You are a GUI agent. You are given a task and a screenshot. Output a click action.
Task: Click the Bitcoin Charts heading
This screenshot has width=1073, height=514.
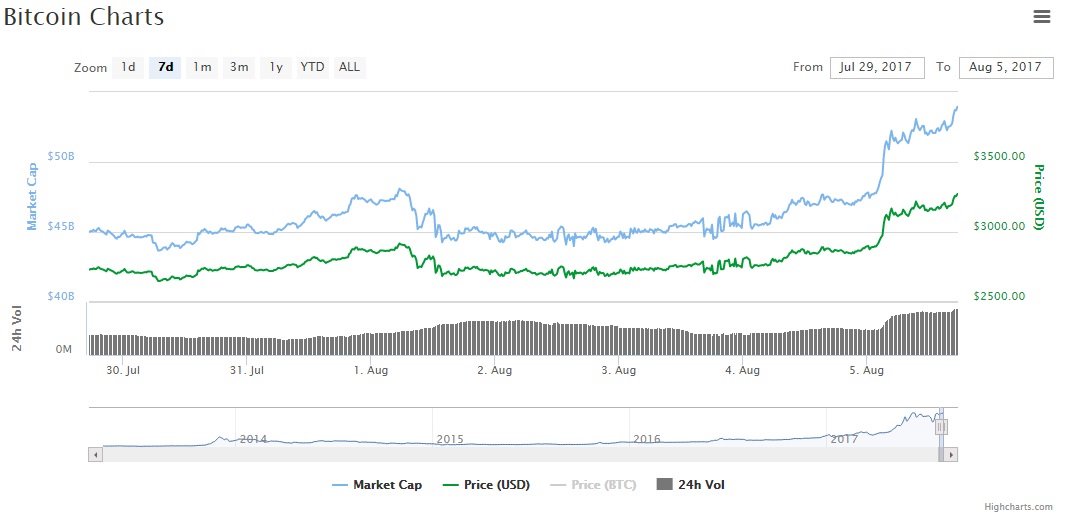[x=83, y=16]
